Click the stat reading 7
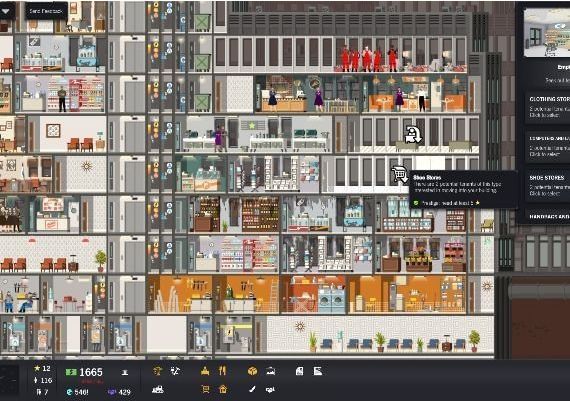Image resolution: width=570 pixels, height=401 pixels. pyautogui.click(x=43, y=392)
